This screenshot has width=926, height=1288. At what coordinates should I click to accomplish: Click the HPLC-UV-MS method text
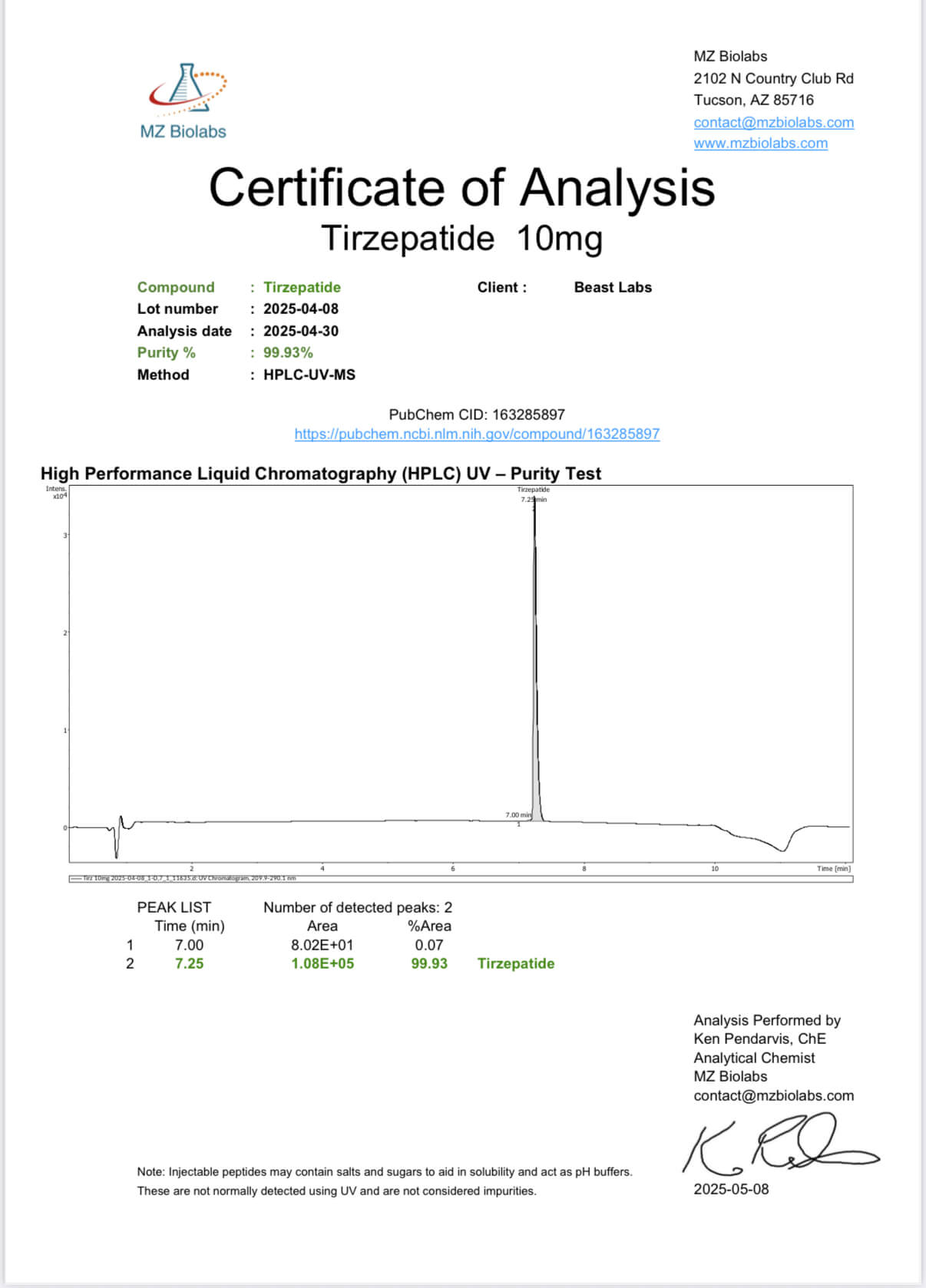[309, 375]
